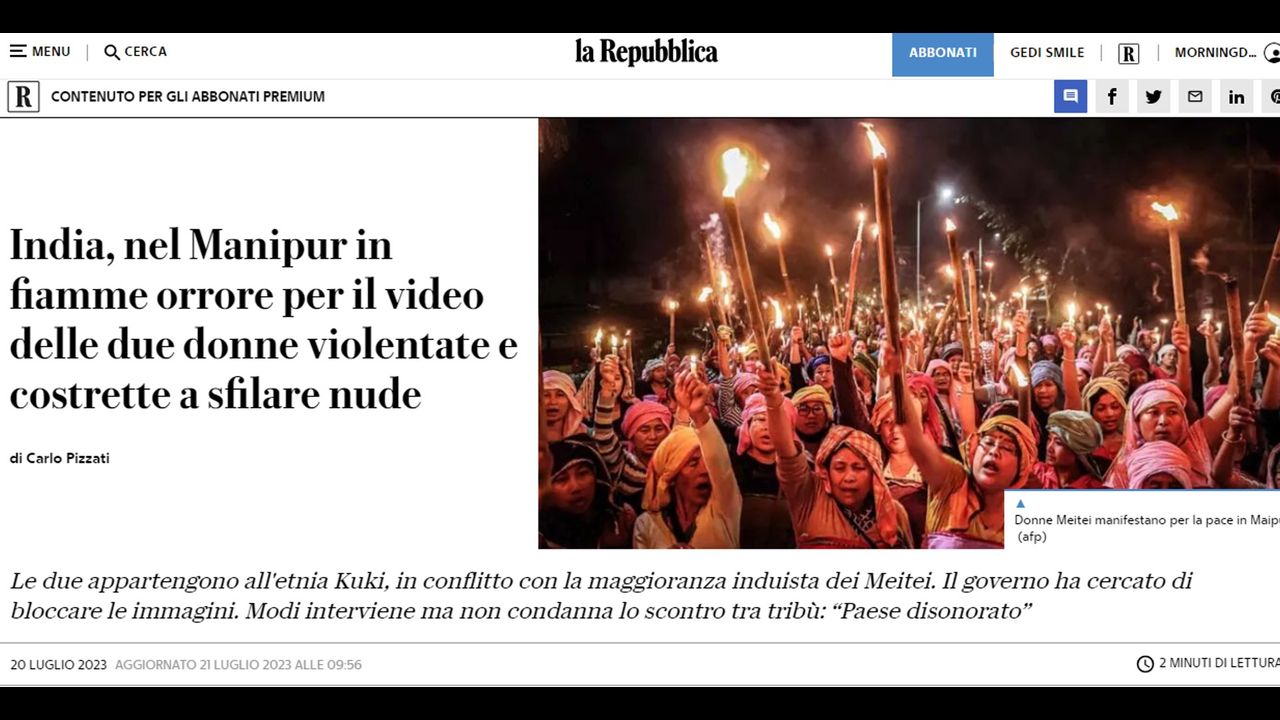
Task: Collapse the photo caption with arrow
Action: pos(1020,504)
